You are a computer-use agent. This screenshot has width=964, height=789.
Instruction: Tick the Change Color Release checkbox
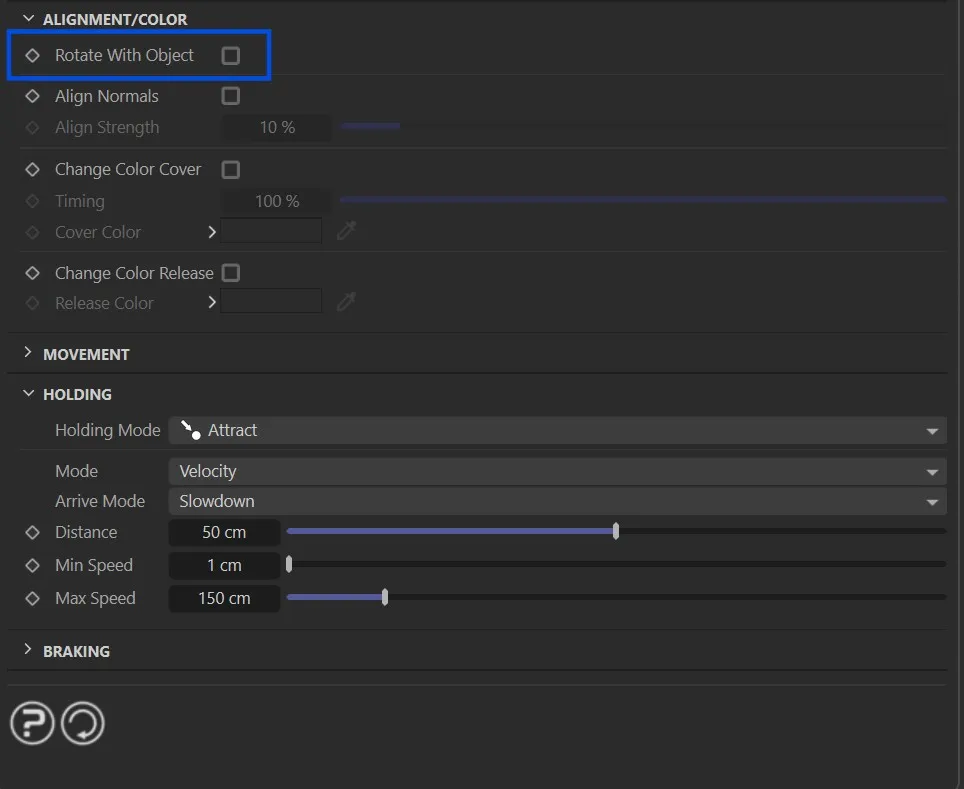point(231,273)
